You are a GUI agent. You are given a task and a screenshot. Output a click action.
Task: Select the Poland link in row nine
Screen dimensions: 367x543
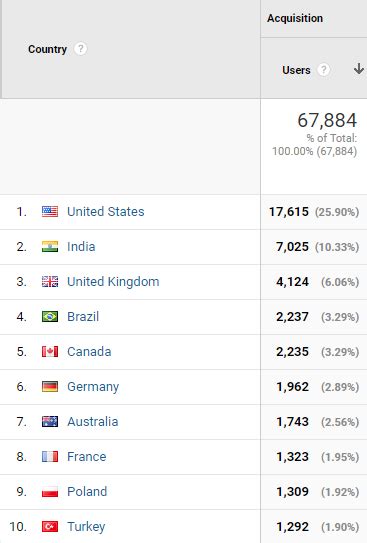(x=87, y=491)
